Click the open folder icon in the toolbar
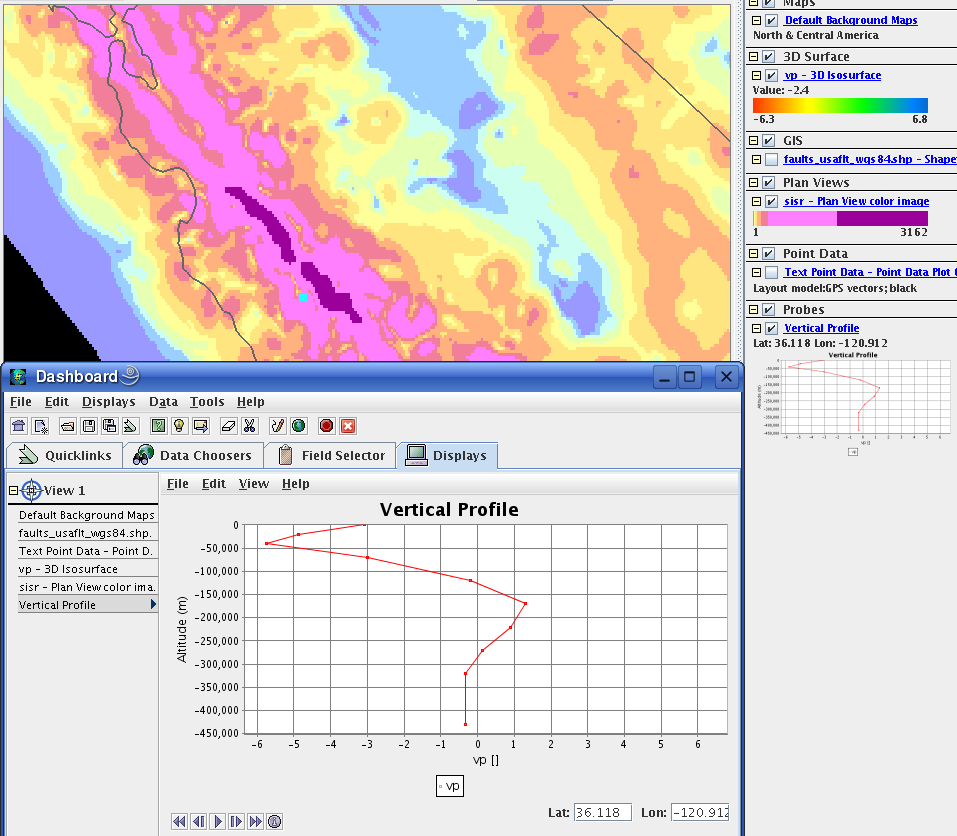 [68, 426]
